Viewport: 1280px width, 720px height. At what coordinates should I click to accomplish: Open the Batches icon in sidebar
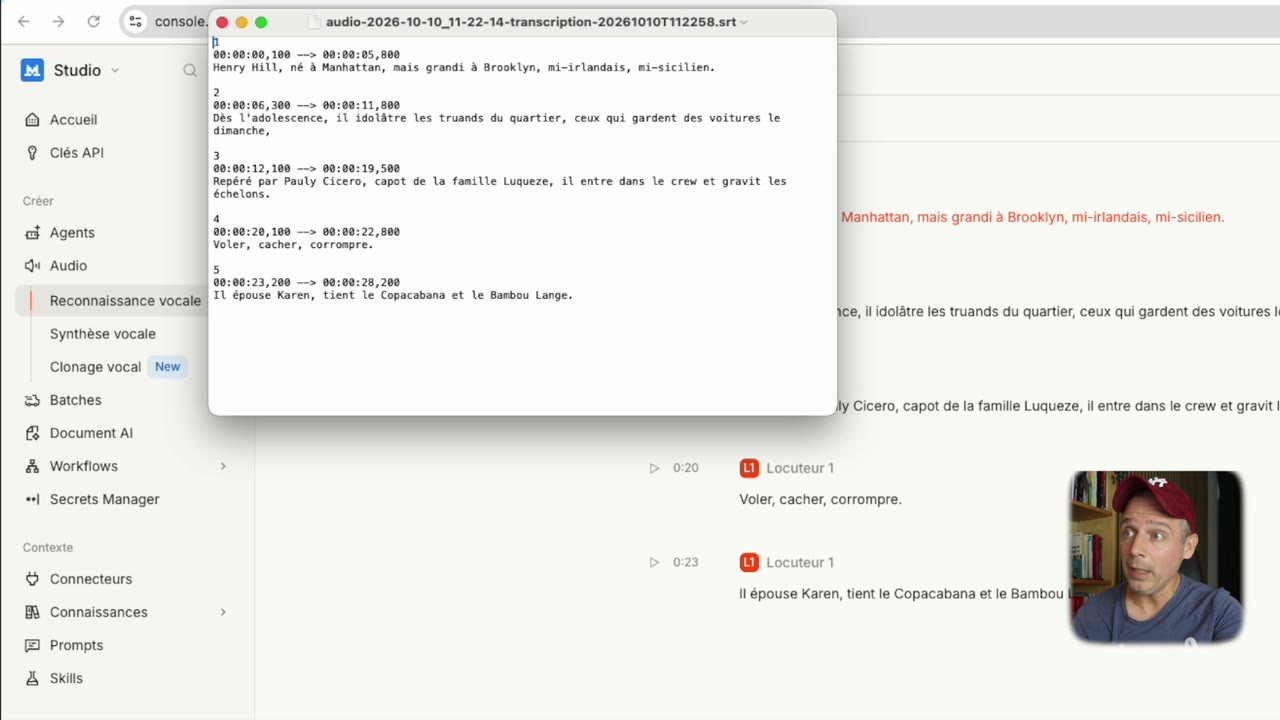click(x=32, y=400)
